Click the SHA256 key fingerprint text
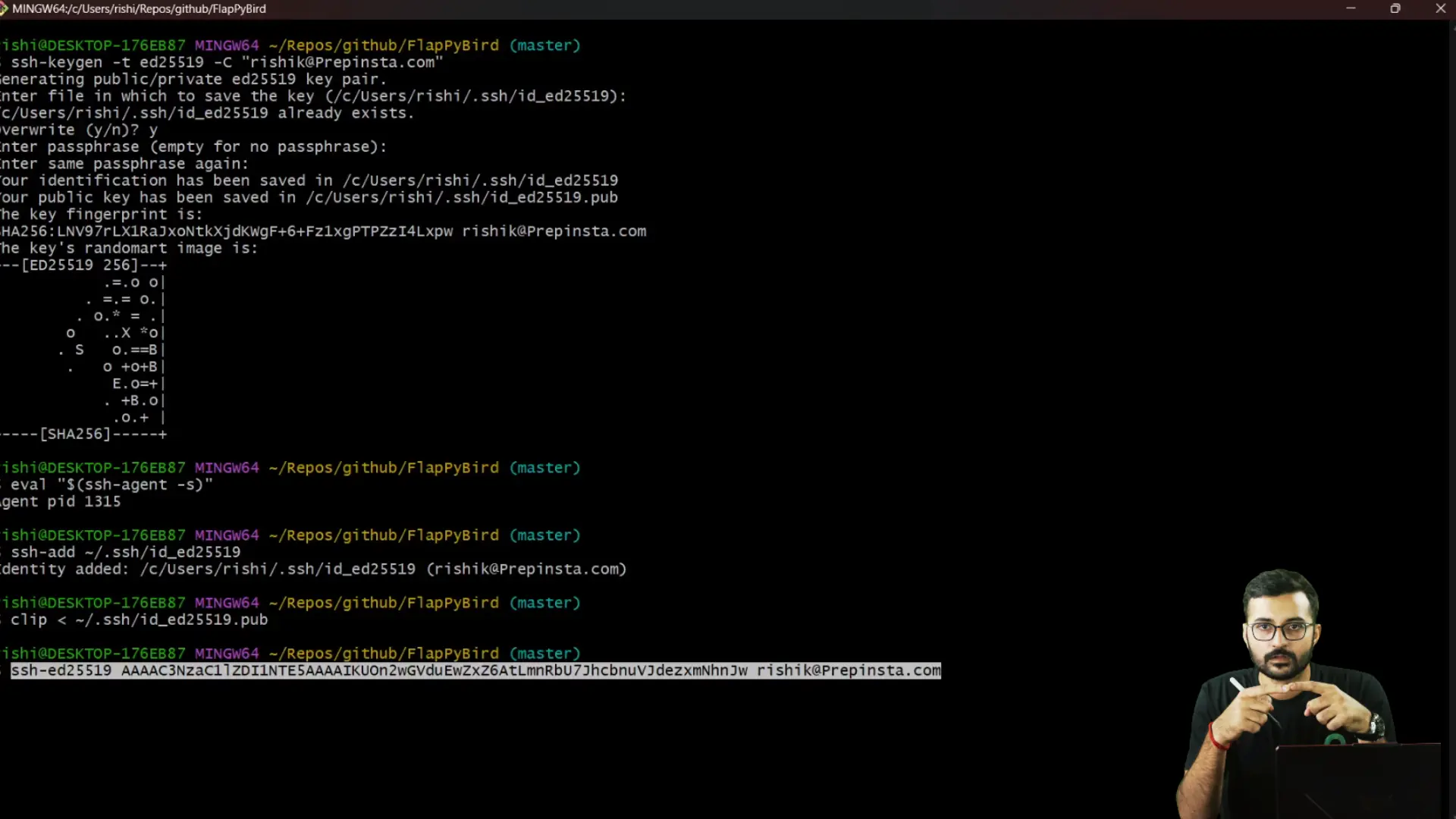Viewport: 1456px width, 819px height. point(227,231)
